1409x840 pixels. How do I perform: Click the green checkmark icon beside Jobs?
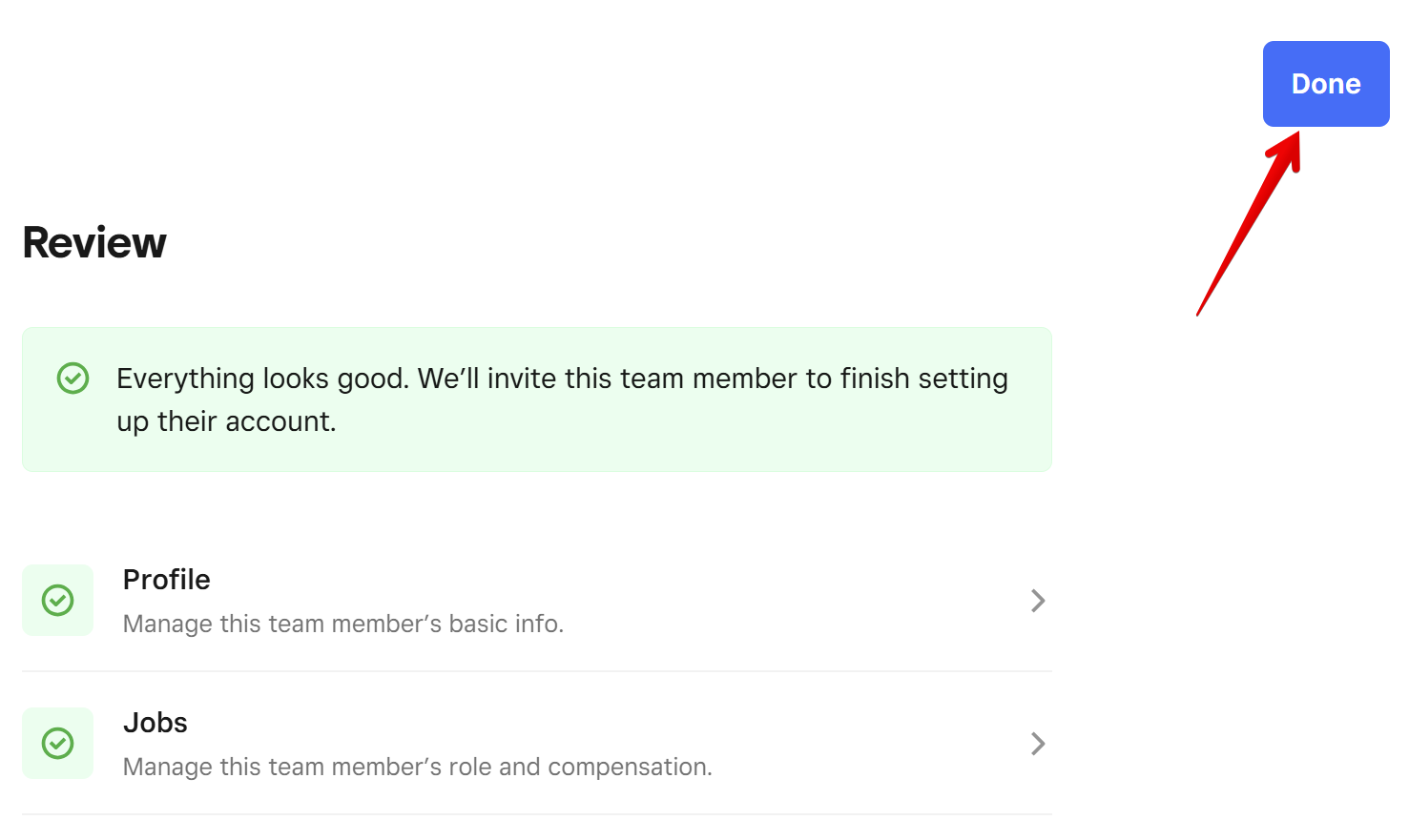click(58, 744)
